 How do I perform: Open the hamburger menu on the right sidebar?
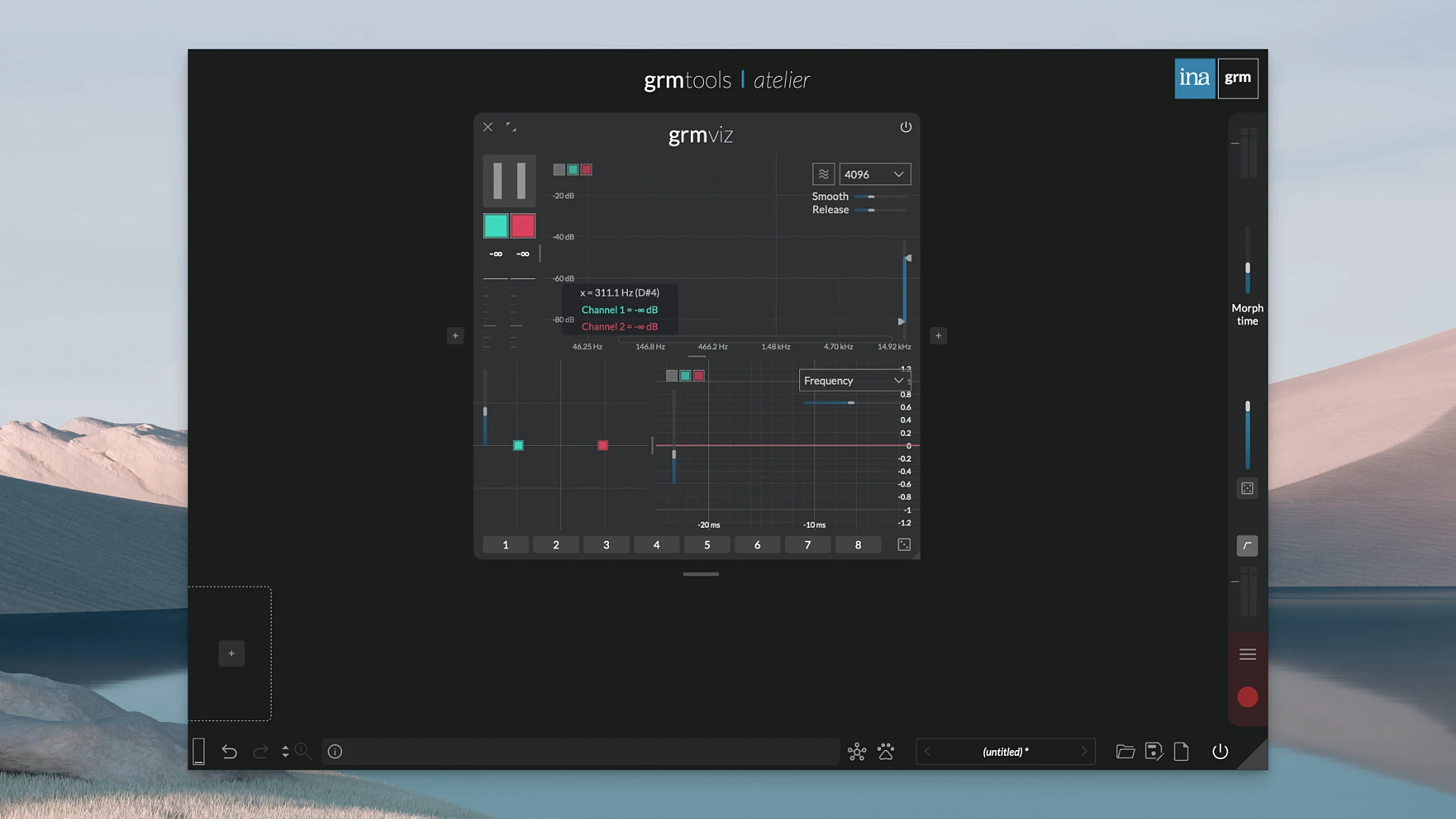pos(1247,653)
